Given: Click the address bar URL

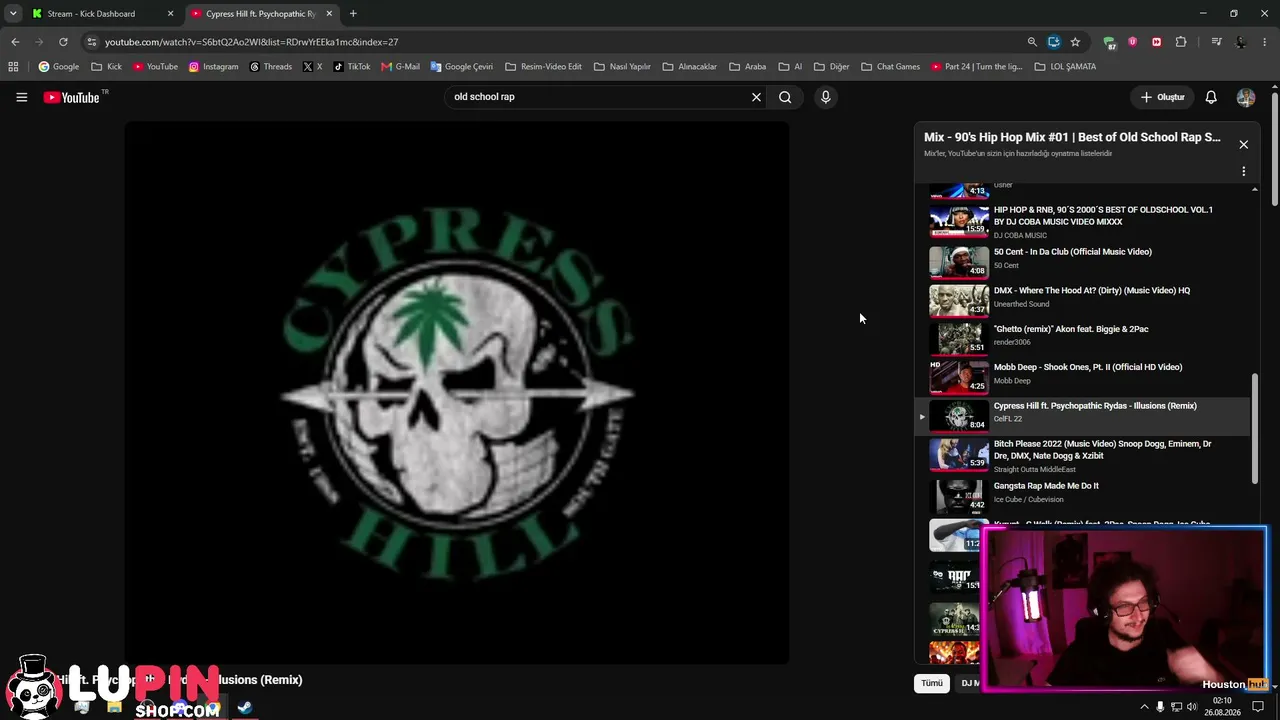Looking at the screenshot, I should pos(252,42).
